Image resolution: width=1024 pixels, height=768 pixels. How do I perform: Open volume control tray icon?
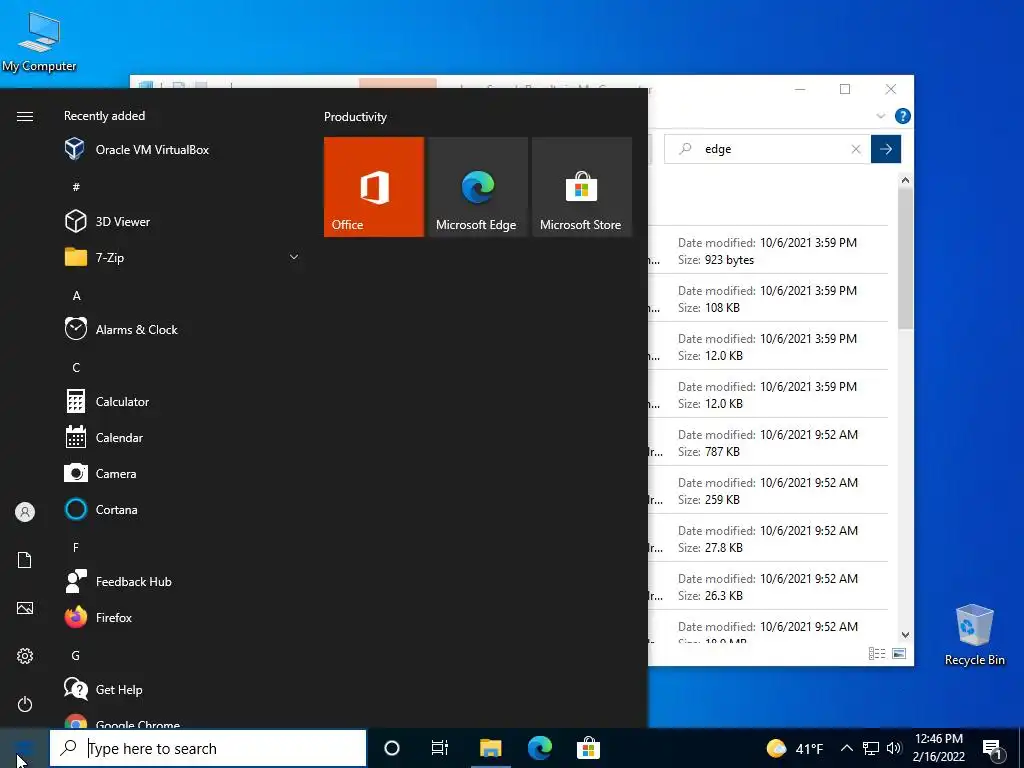894,748
